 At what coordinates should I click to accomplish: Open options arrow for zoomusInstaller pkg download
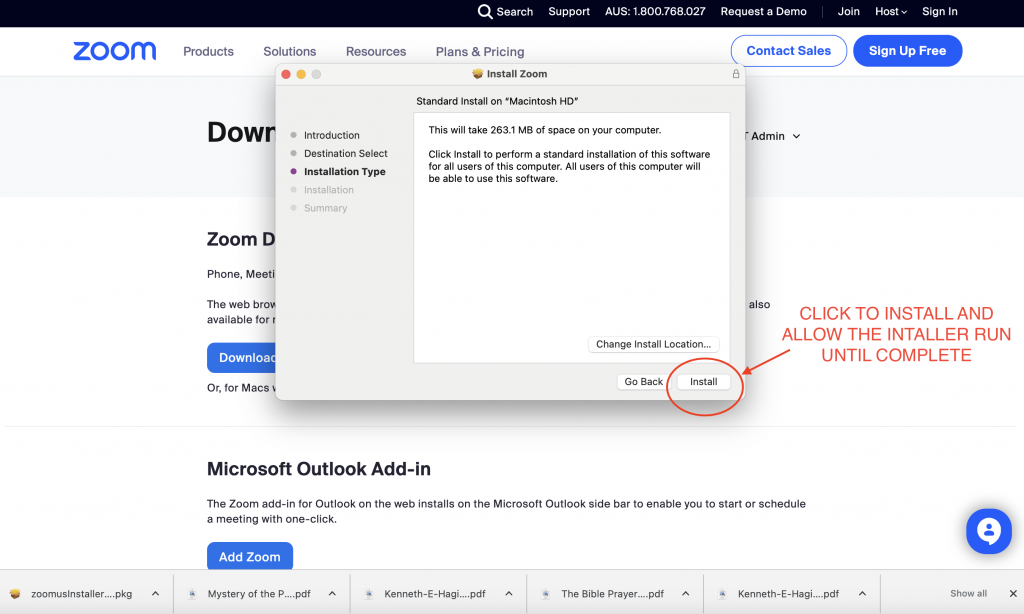(155, 594)
